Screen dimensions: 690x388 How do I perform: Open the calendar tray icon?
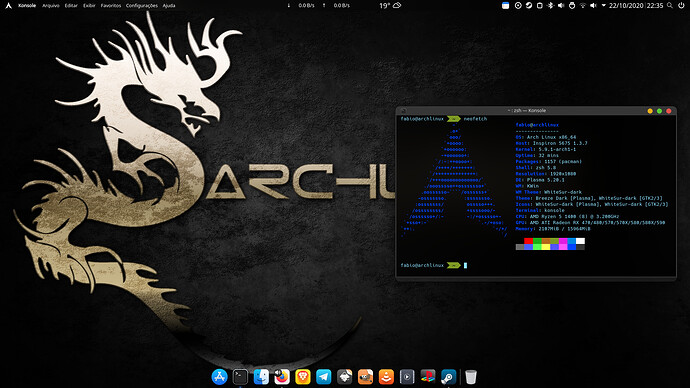pos(506,5)
